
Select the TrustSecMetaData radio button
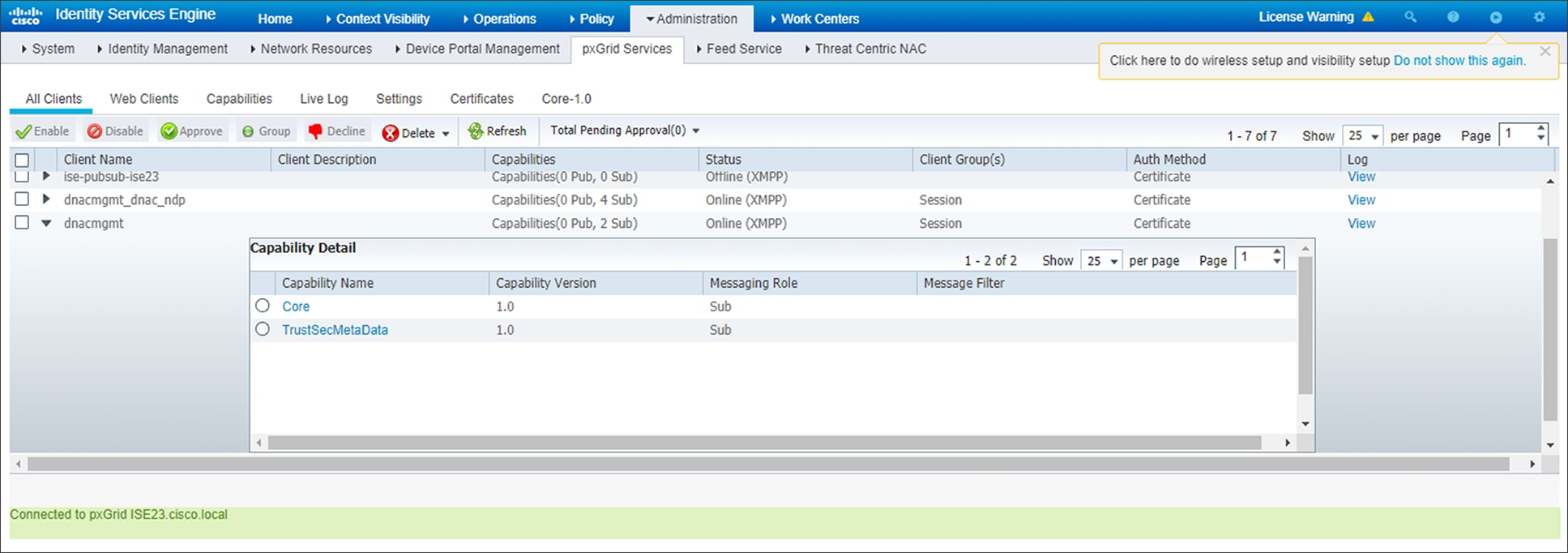point(263,329)
